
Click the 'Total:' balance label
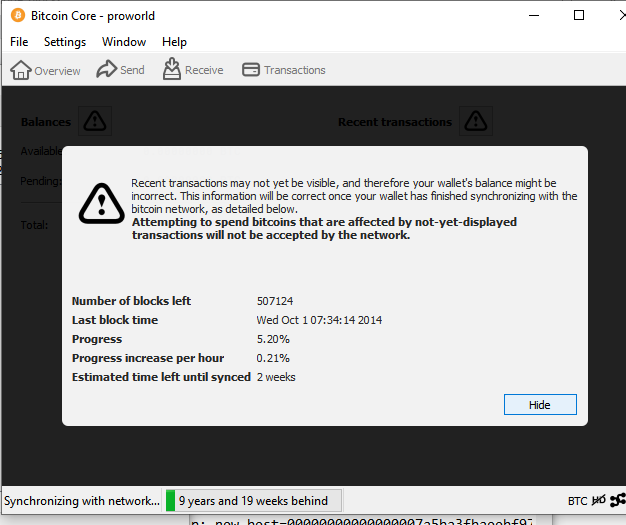point(34,225)
